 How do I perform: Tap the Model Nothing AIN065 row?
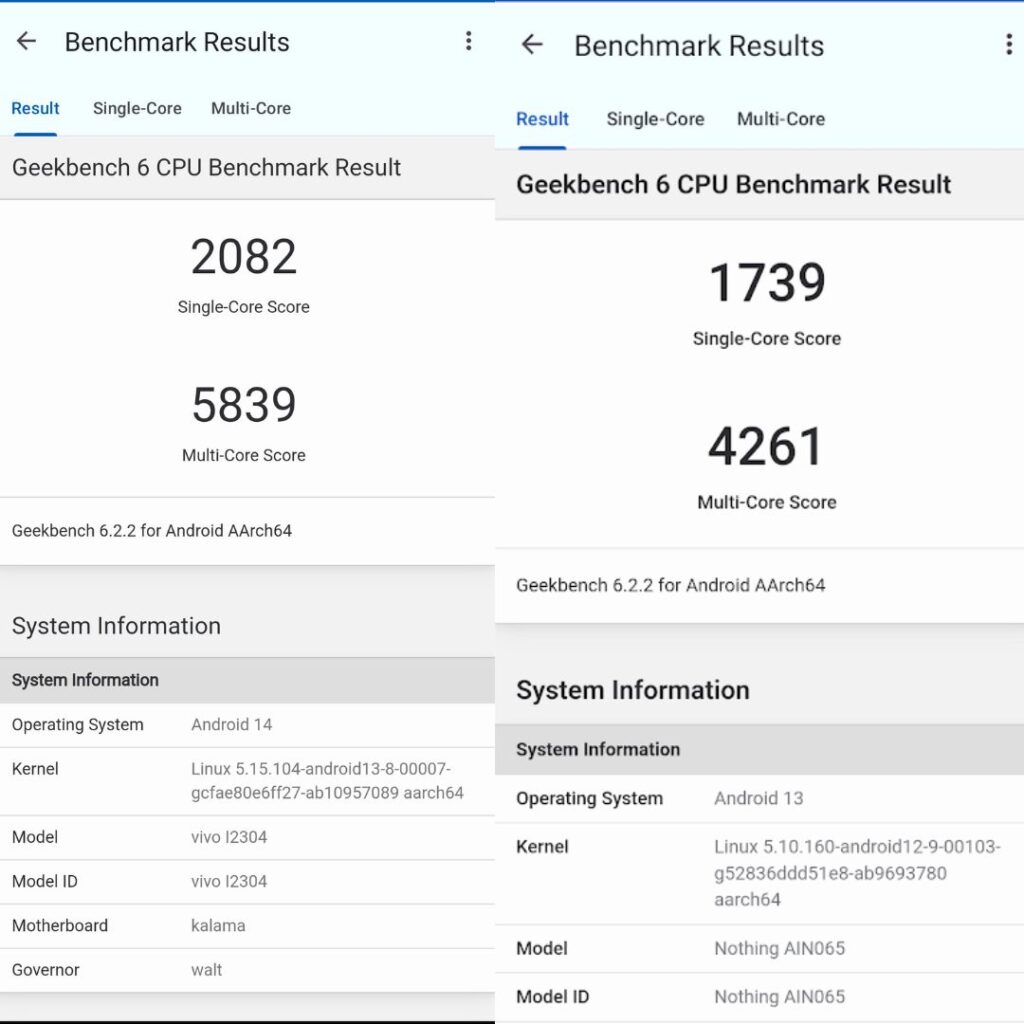[x=758, y=948]
